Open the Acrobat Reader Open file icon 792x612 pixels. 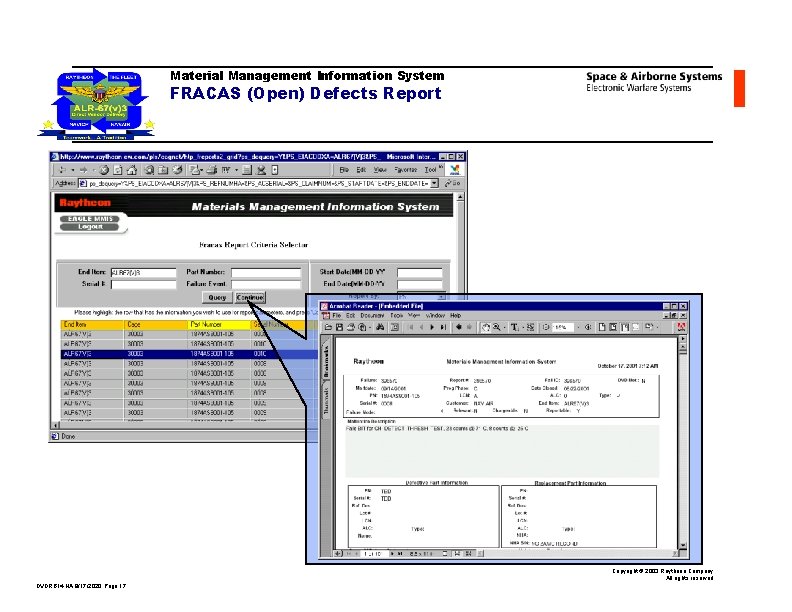[x=328, y=327]
